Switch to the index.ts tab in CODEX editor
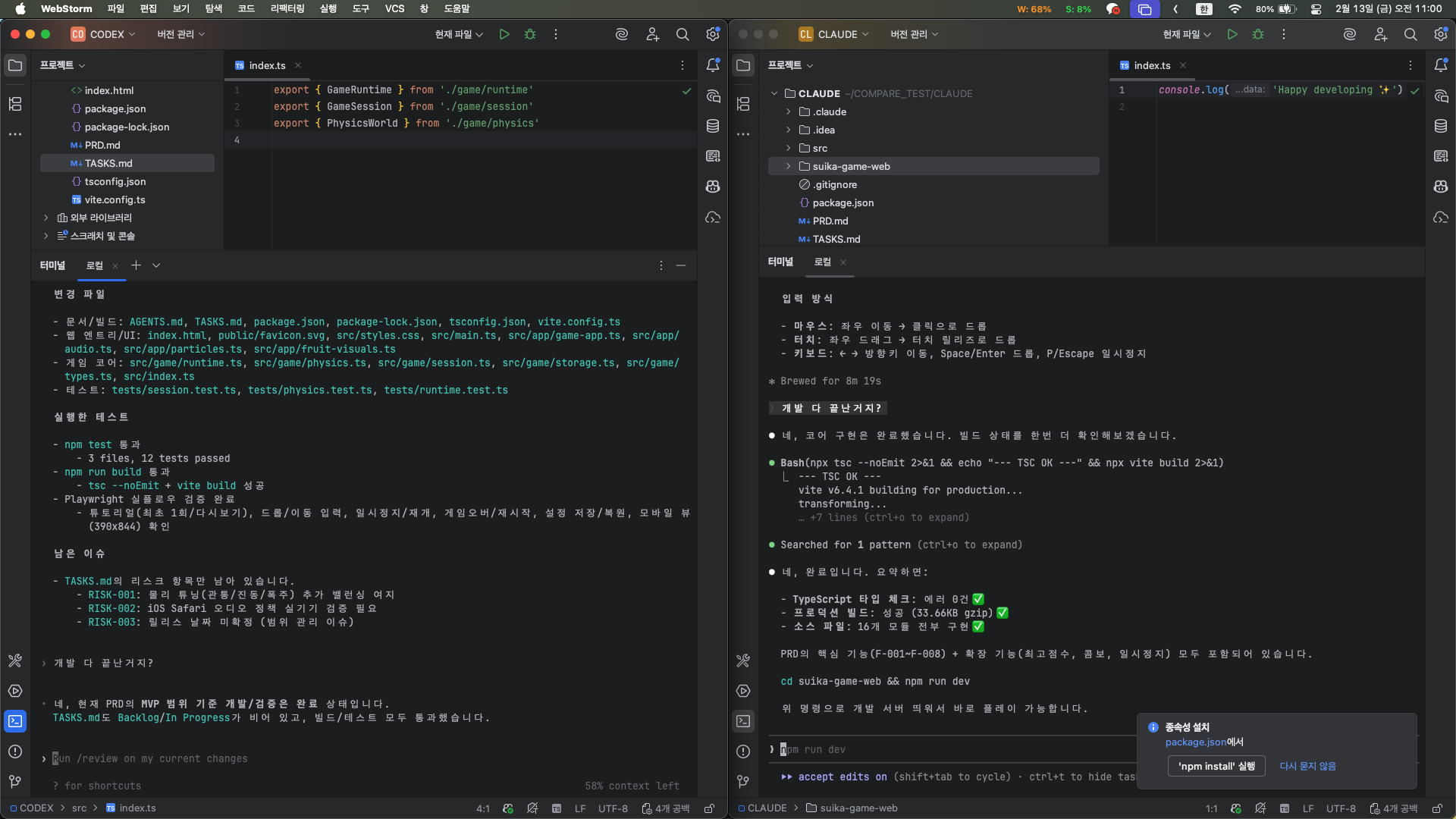 267,65
